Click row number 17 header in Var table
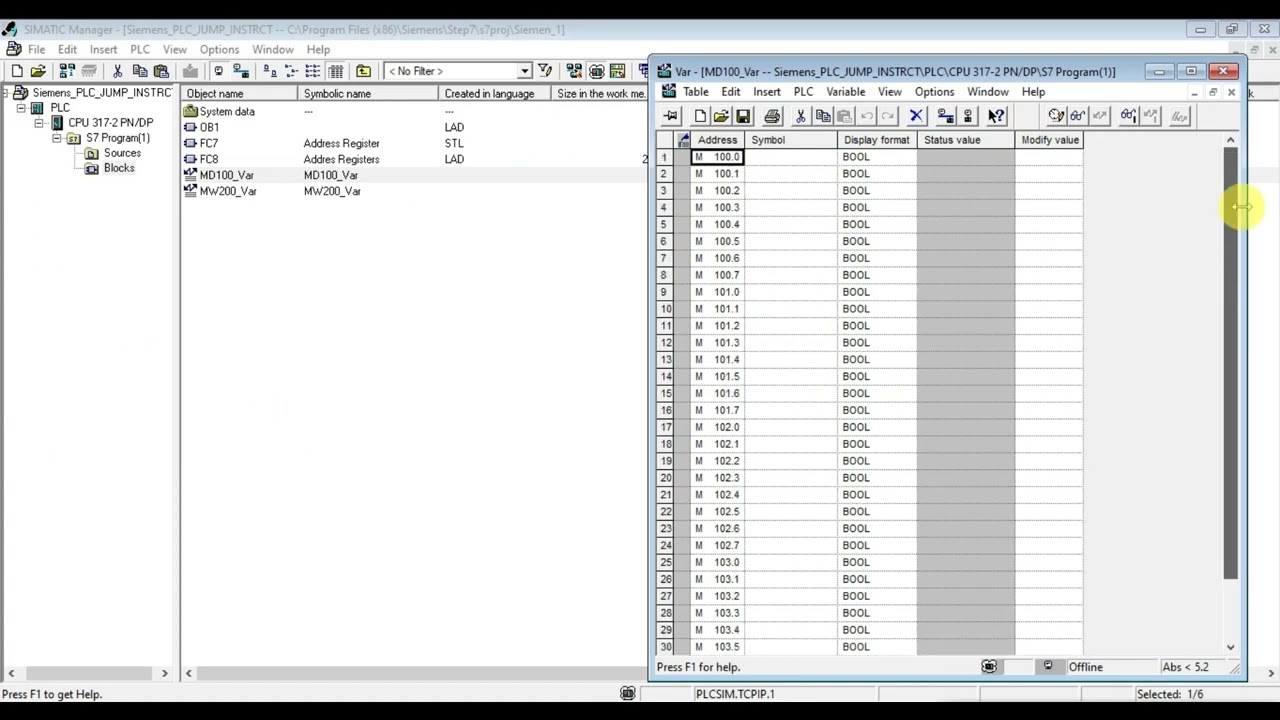Screen dimensions: 1280x720 pos(665,427)
